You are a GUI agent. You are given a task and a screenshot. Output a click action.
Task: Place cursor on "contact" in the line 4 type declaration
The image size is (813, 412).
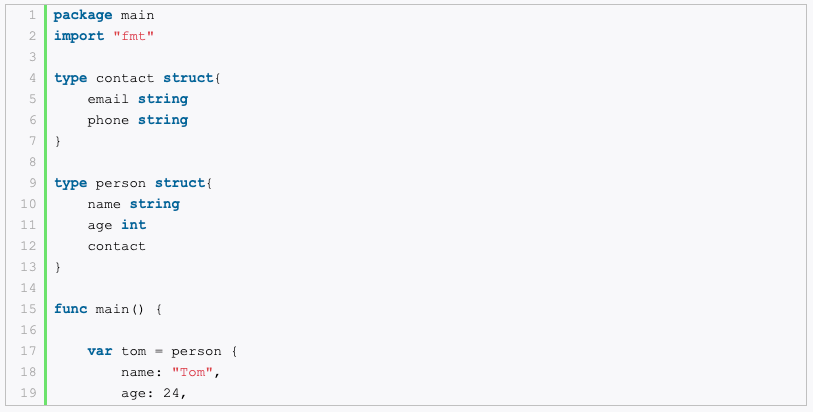tap(125, 78)
